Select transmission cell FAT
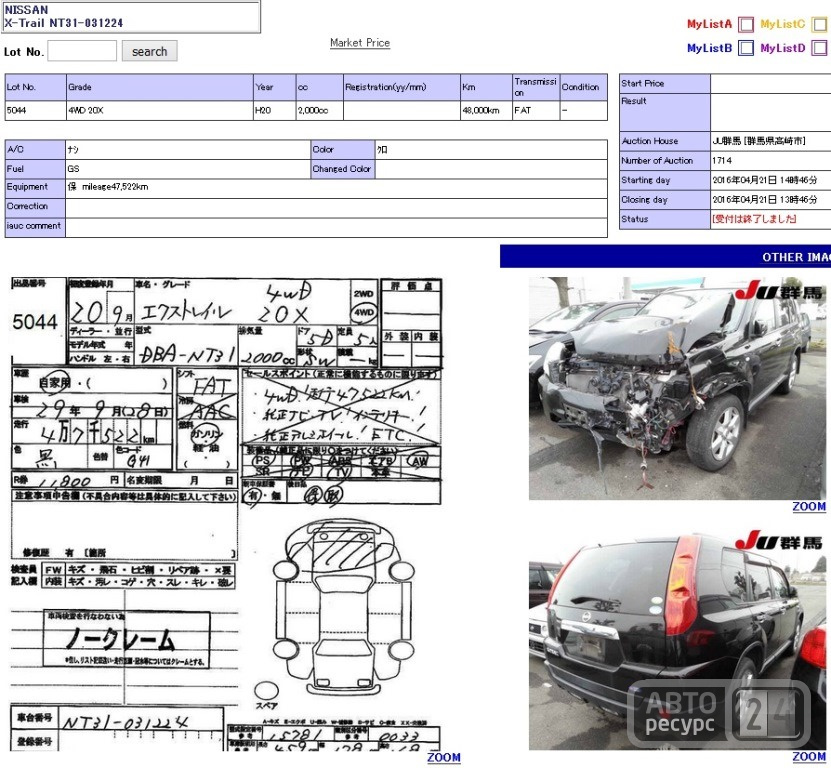Image resolution: width=831 pixels, height=768 pixels. (536, 110)
